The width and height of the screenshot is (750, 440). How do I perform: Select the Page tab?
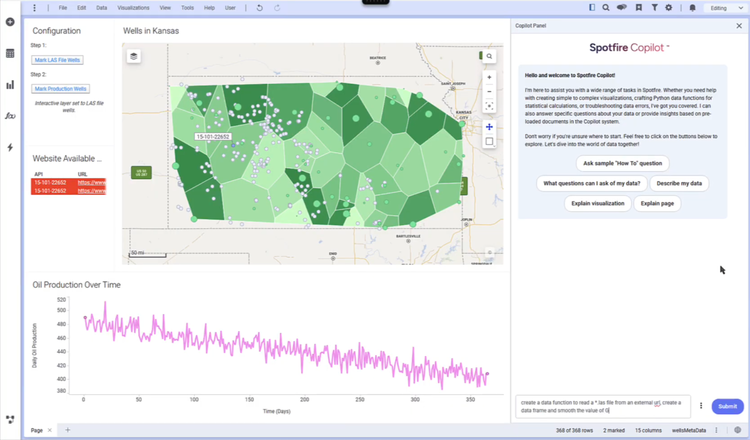click(37, 430)
